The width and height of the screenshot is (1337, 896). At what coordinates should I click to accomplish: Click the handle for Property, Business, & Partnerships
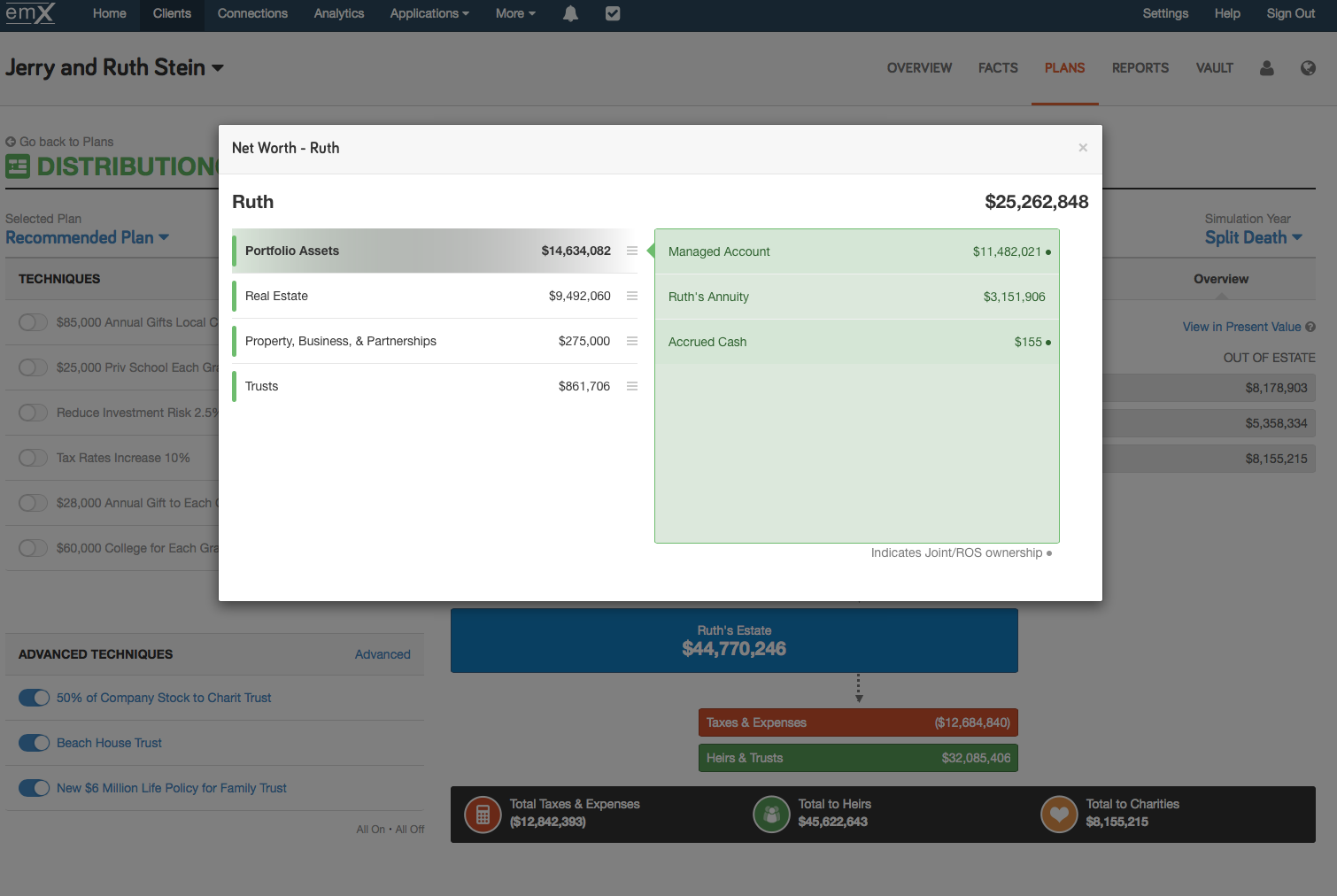pyautogui.click(x=632, y=341)
